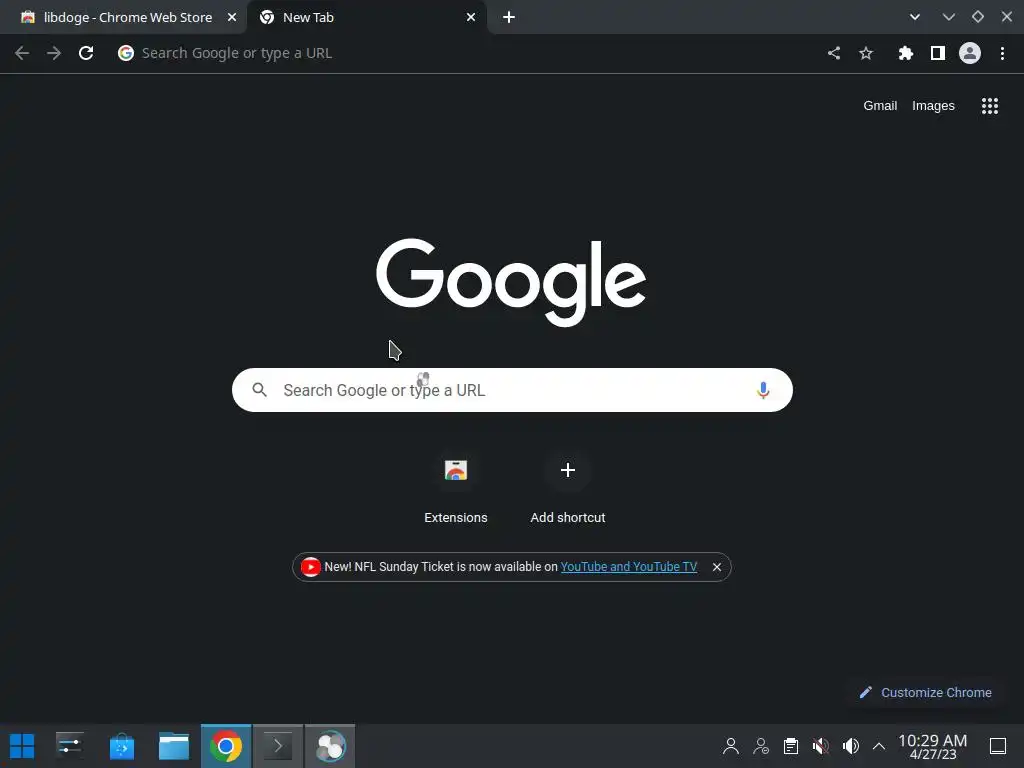Screen dimensions: 1024x768
Task: Reload the current page
Action: click(x=86, y=53)
